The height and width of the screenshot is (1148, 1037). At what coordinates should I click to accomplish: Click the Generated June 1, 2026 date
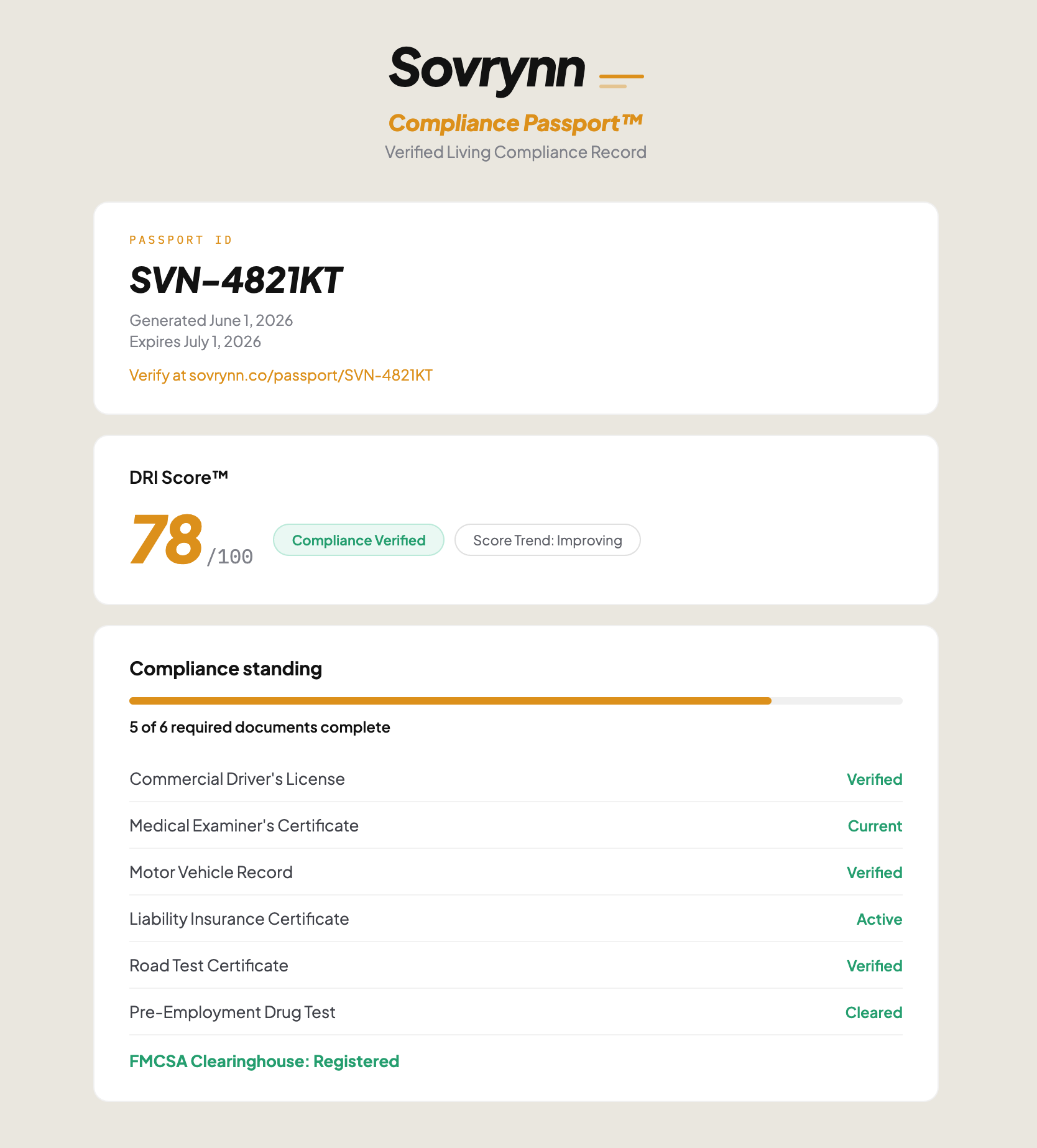pos(211,320)
